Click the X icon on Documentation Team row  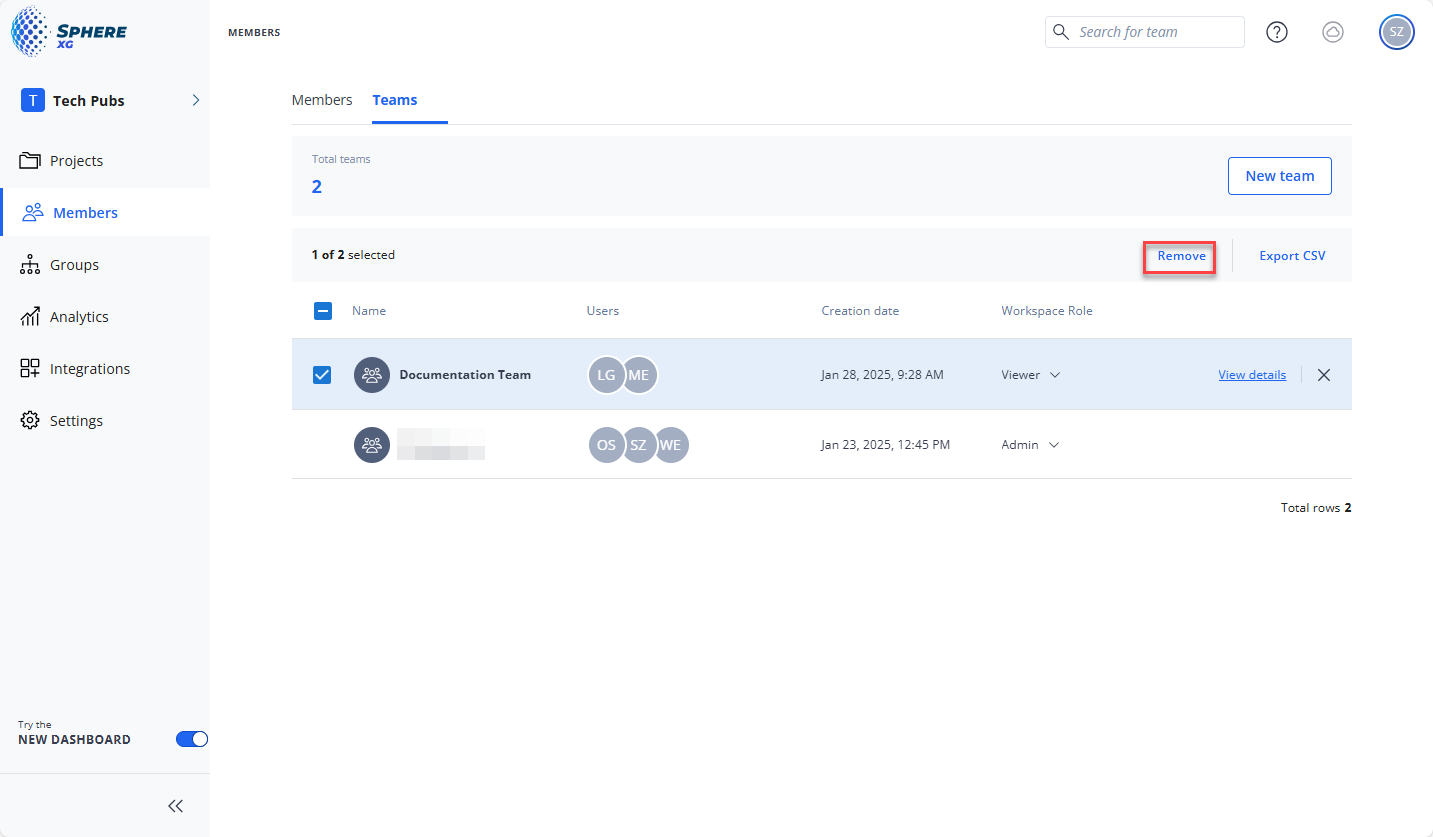(1324, 375)
